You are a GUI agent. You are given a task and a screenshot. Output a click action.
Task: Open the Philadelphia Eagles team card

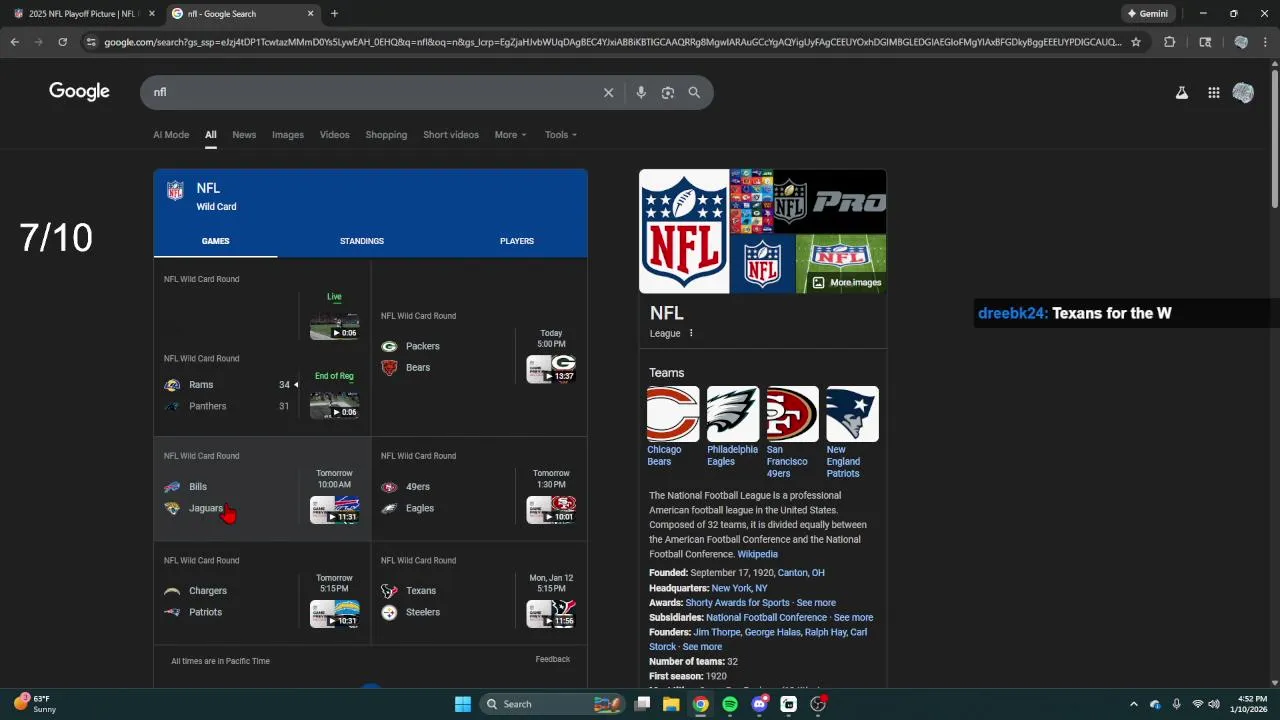click(732, 427)
